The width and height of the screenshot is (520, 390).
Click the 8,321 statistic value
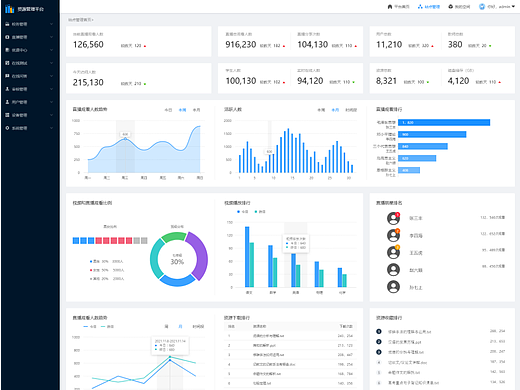[x=386, y=81]
